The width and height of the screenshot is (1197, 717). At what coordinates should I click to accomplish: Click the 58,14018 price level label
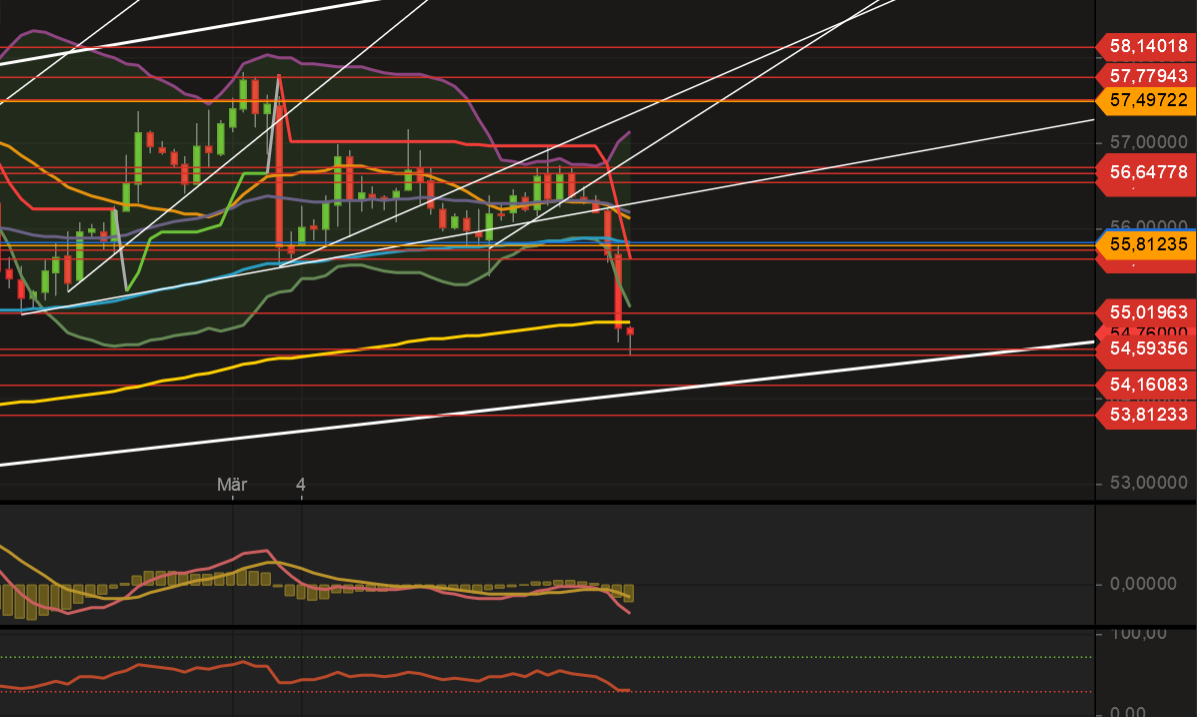coord(1147,45)
